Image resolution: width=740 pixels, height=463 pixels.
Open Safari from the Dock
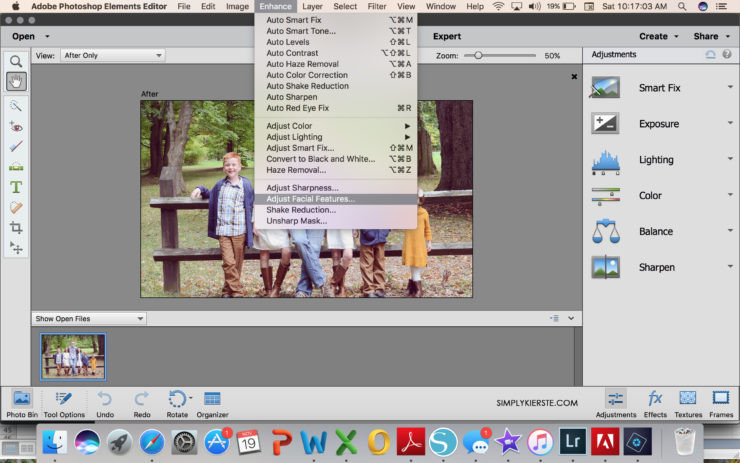152,442
